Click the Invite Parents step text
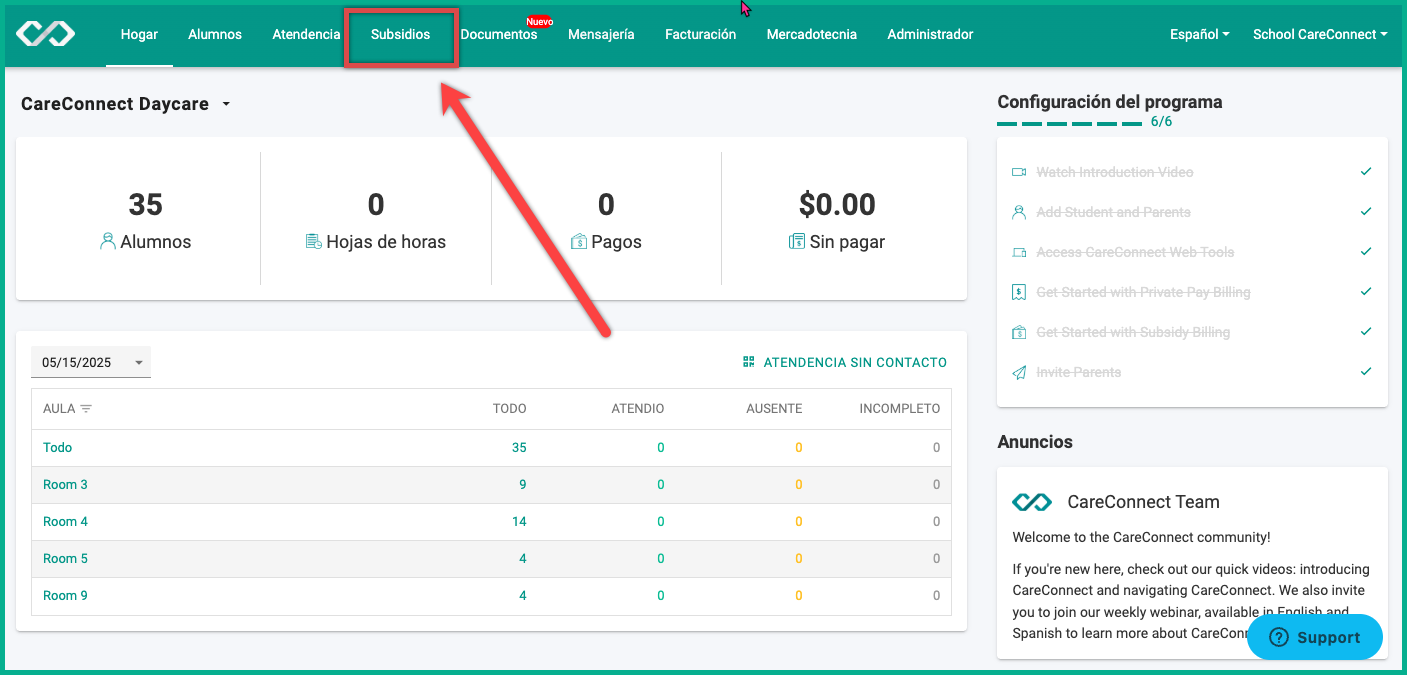This screenshot has height=675, width=1407. click(1078, 372)
